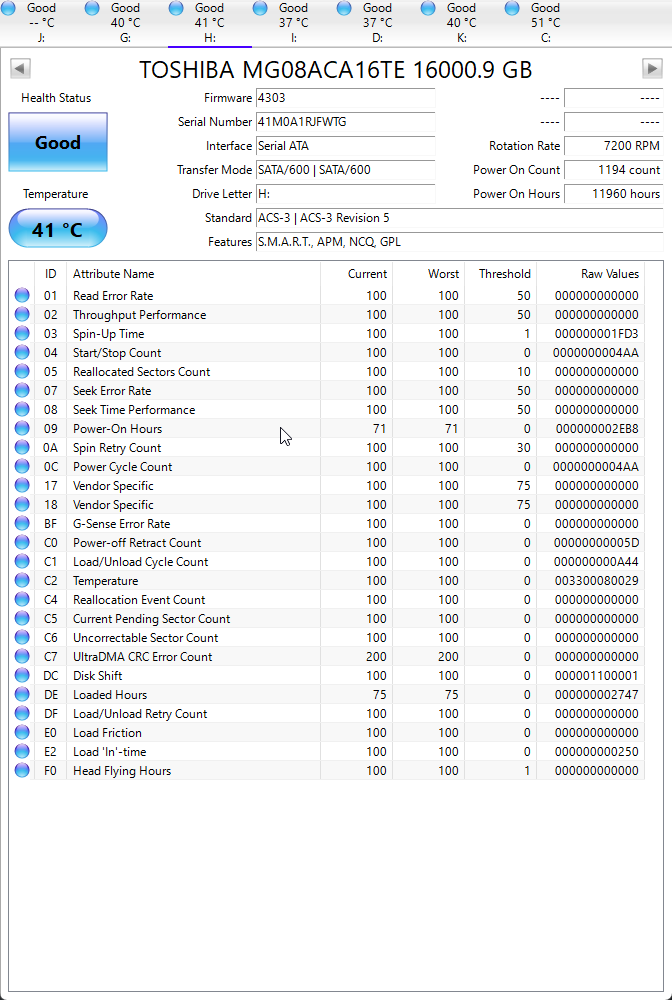Click the status icon for Power-off Retract Count
Viewport: 672px width, 1000px height.
click(x=22, y=543)
